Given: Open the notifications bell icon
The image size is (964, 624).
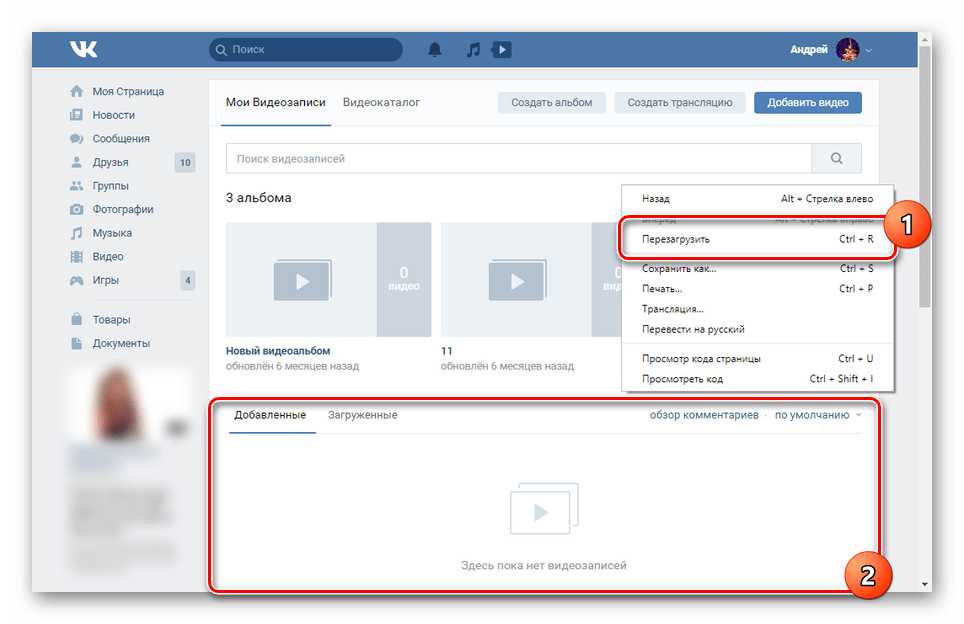Looking at the screenshot, I should 435,50.
